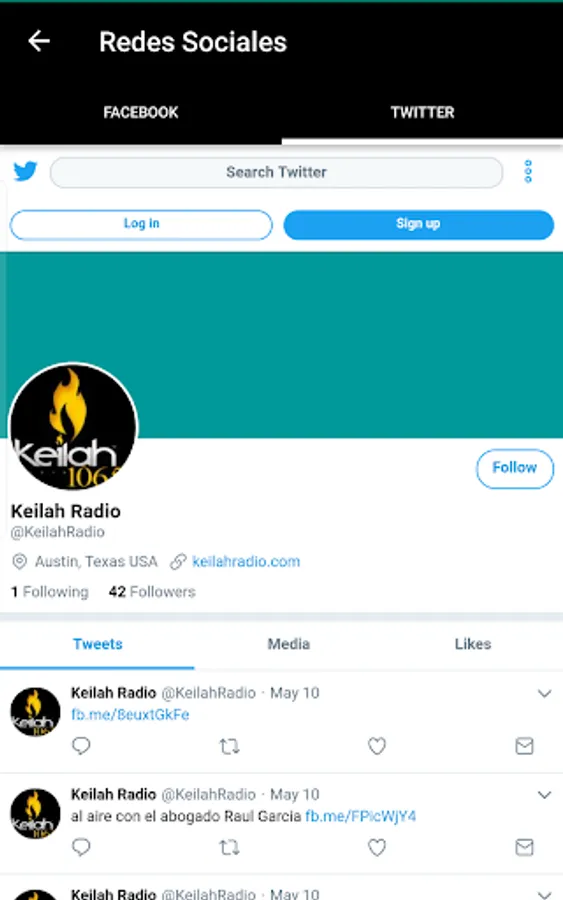Reply to the Raul Garcia tweet

click(x=81, y=847)
